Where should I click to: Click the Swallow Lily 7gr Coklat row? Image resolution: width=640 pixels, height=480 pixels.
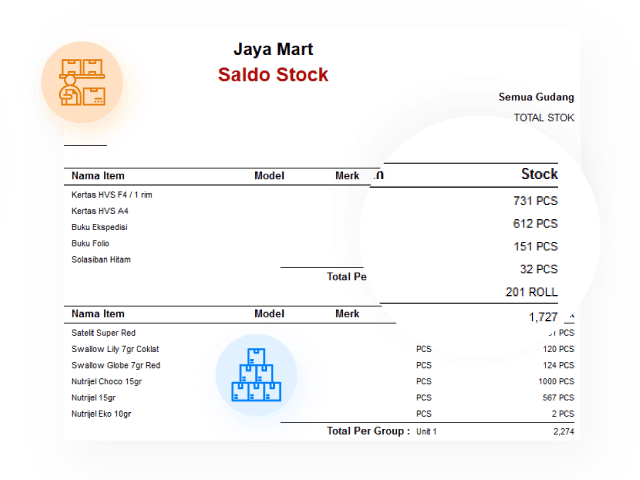(x=115, y=349)
